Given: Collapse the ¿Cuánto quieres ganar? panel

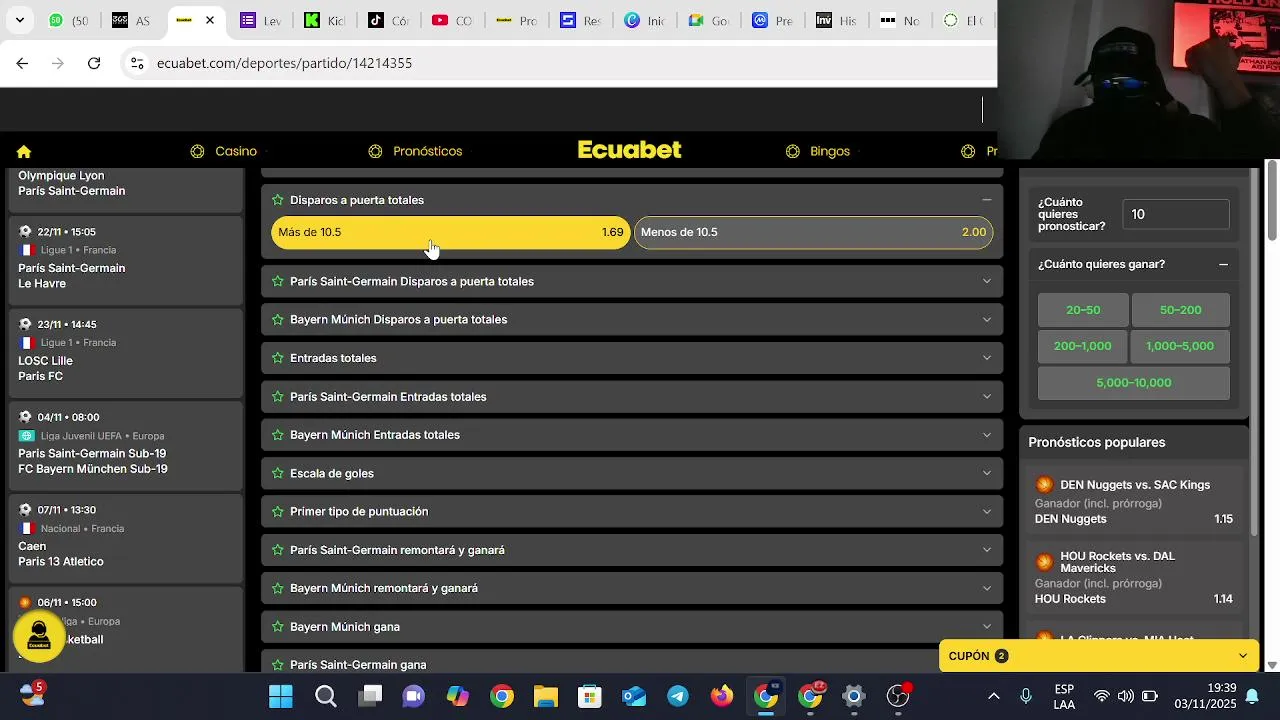Looking at the screenshot, I should pyautogui.click(x=1223, y=265).
